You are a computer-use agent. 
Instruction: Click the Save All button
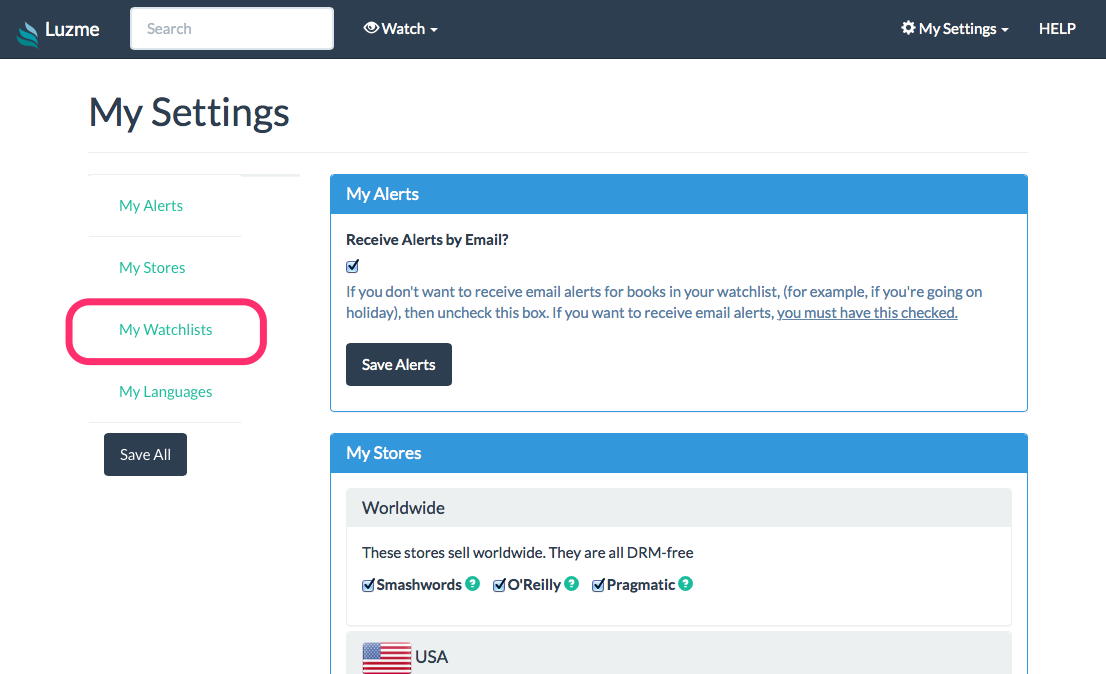click(x=145, y=455)
